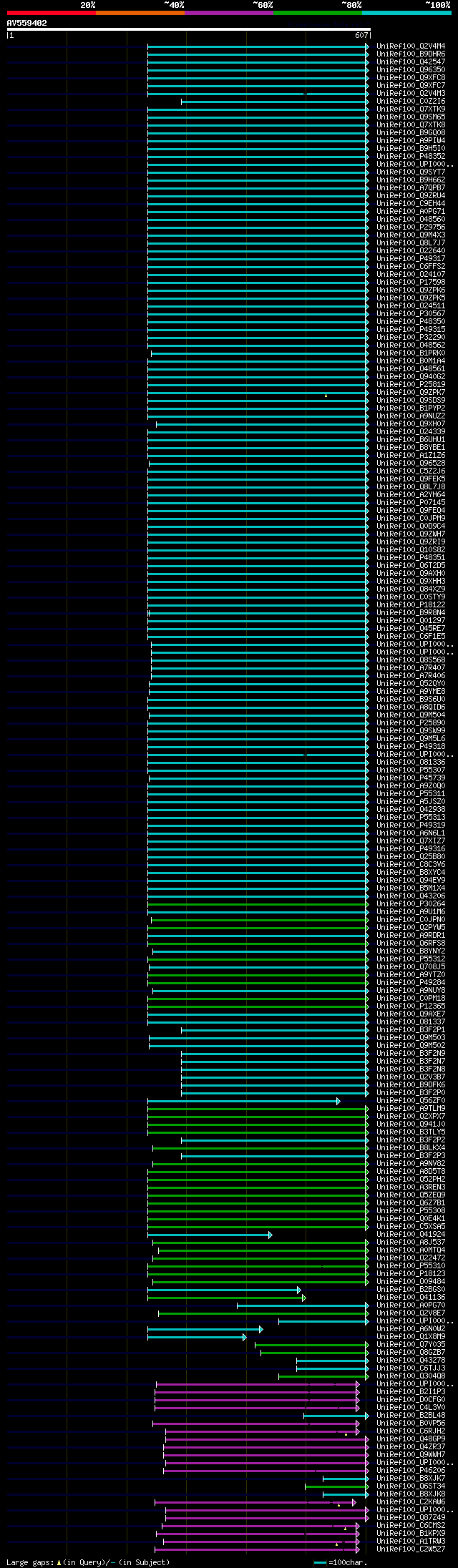Select label UniRef100_Q1X8M9
Viewport: 458px width, 1568px height.
(x=411, y=1336)
